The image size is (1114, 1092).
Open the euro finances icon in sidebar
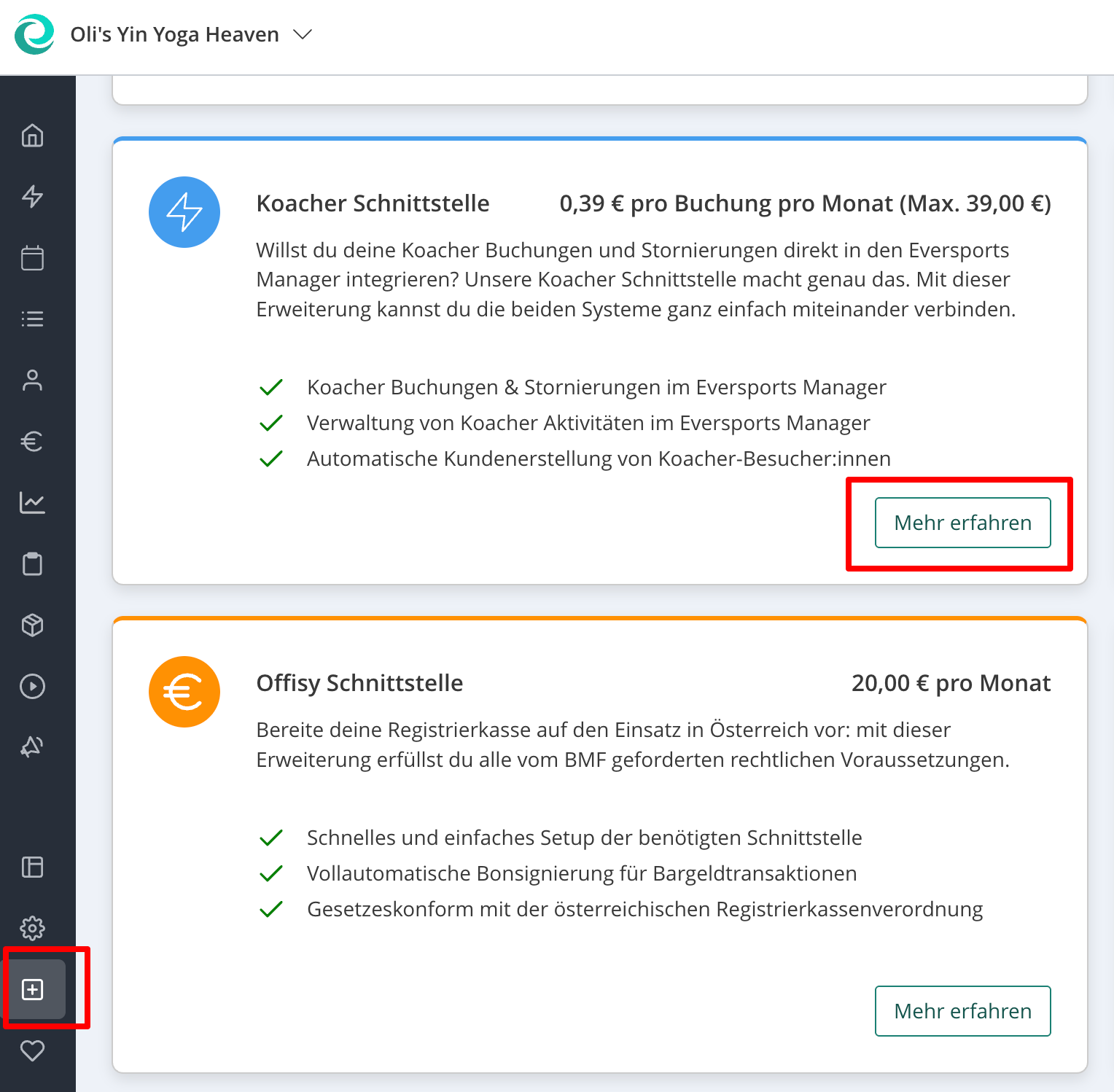pos(33,442)
